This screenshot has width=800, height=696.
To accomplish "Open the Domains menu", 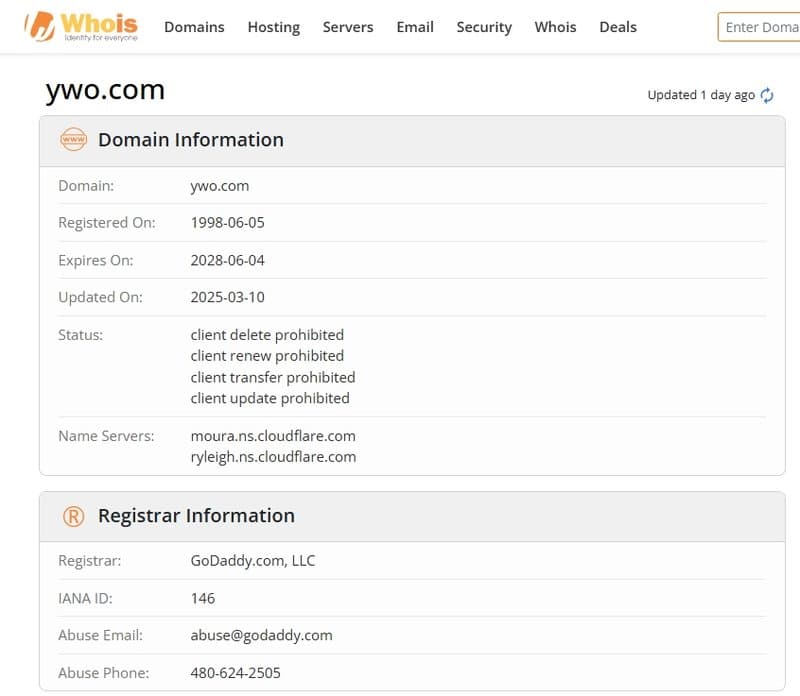I will [x=194, y=27].
